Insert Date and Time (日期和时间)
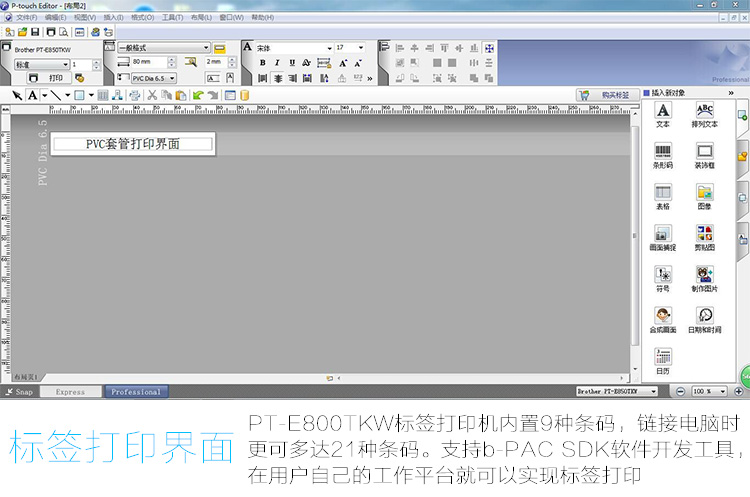Screen dimensions: 750x497 (704, 320)
